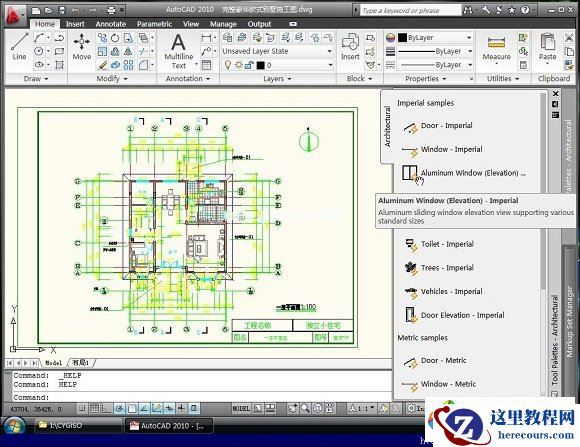
Task: Open the Model layout tab
Action: click(54, 363)
